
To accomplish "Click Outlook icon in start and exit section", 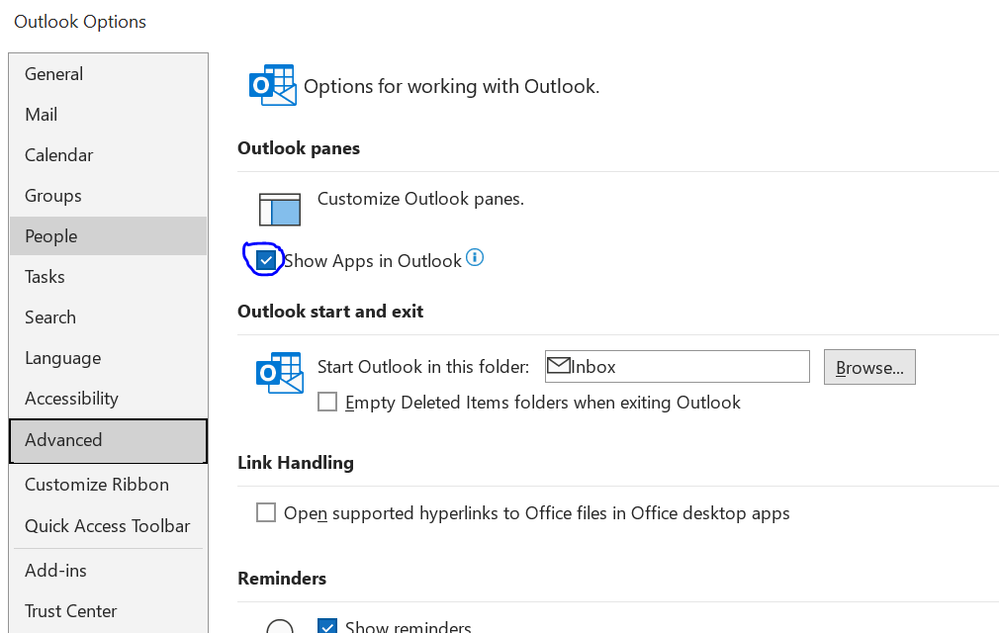I will (x=279, y=372).
